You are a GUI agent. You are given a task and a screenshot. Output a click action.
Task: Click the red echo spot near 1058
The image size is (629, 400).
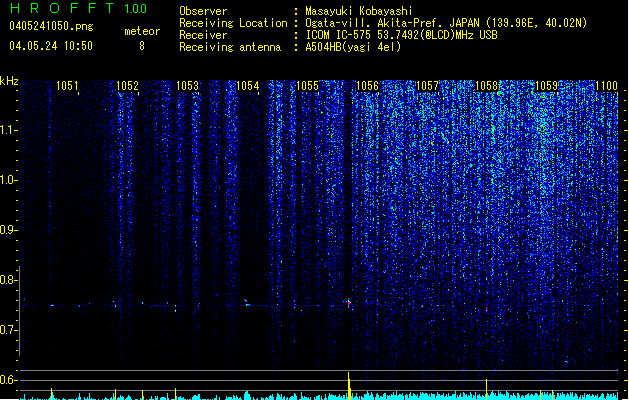coord(487,309)
